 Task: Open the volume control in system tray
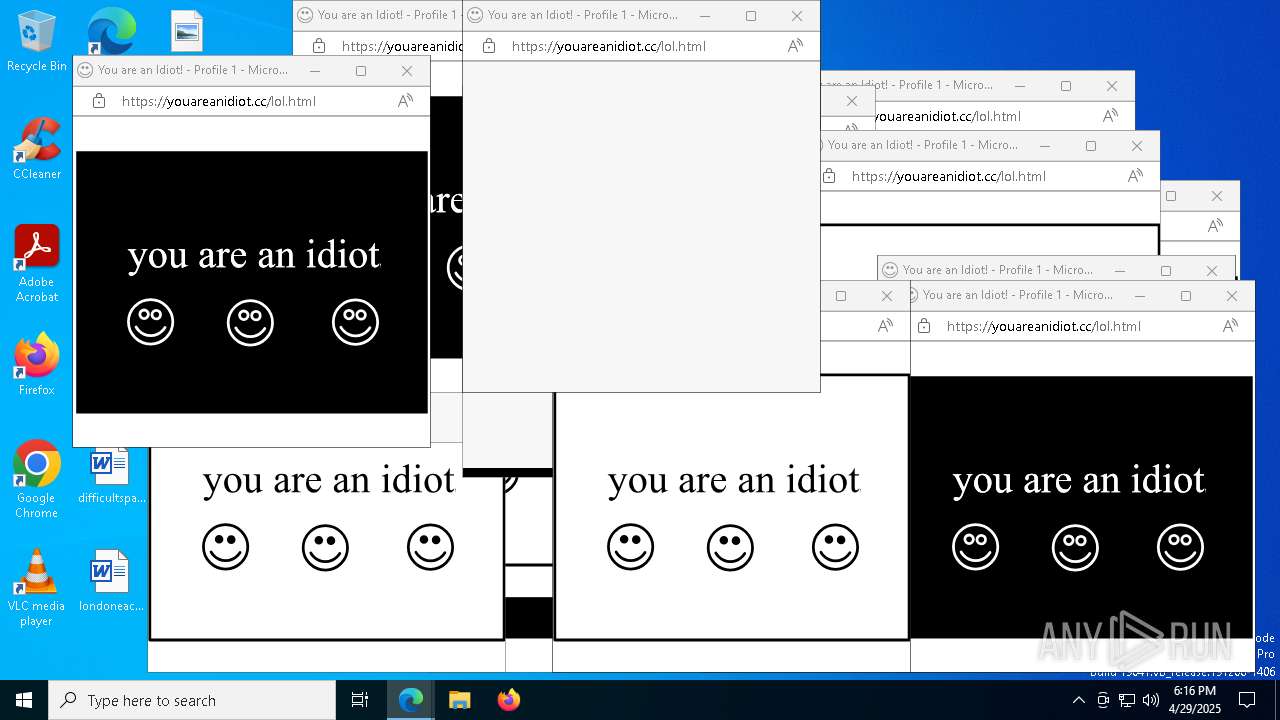click(1151, 700)
